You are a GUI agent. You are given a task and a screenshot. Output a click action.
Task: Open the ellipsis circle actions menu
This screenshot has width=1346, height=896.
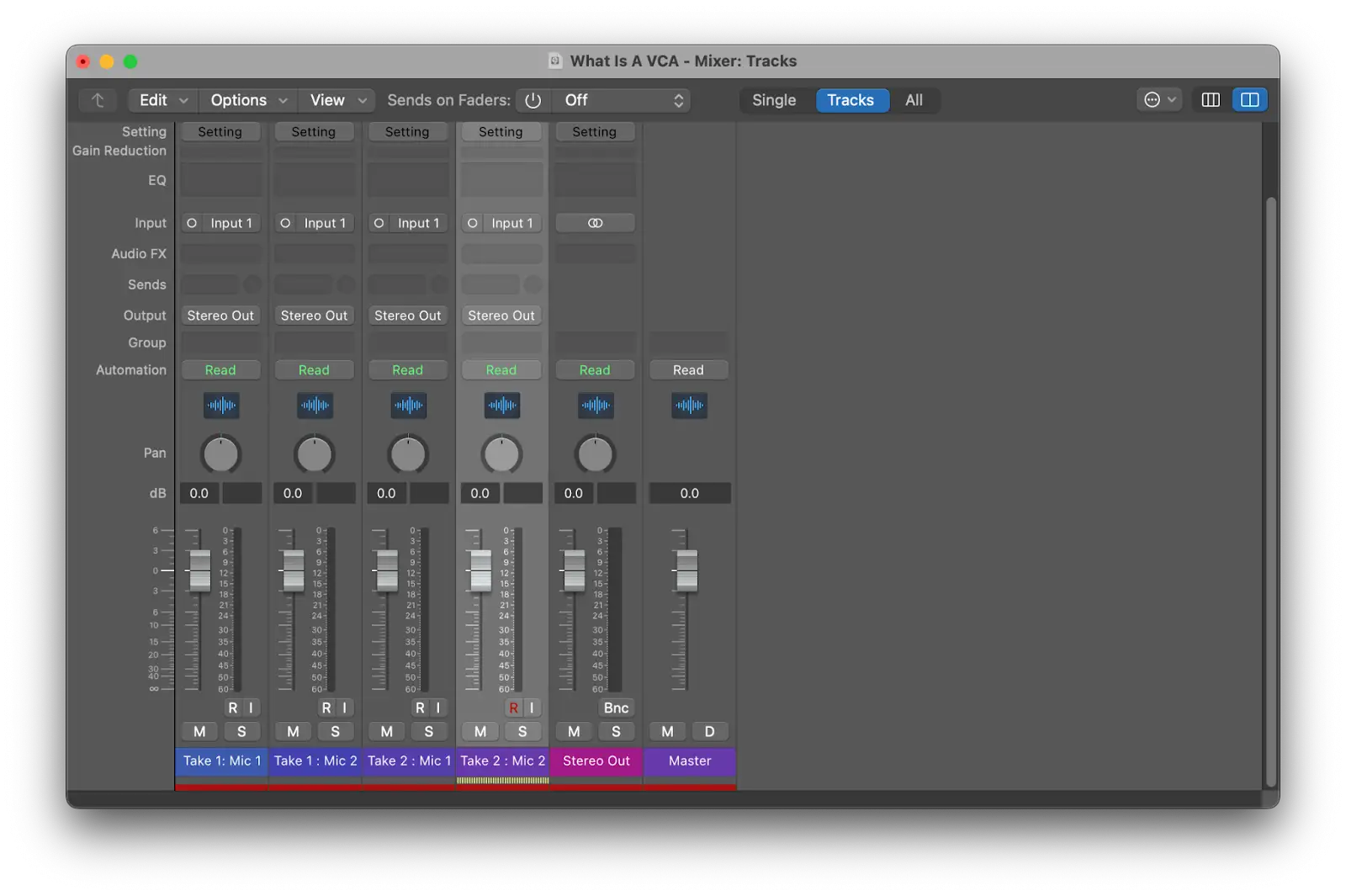point(1153,100)
